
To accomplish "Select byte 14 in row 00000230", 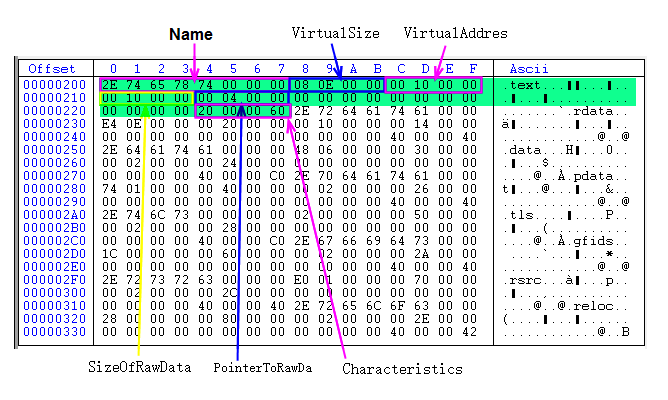I will coord(421,124).
